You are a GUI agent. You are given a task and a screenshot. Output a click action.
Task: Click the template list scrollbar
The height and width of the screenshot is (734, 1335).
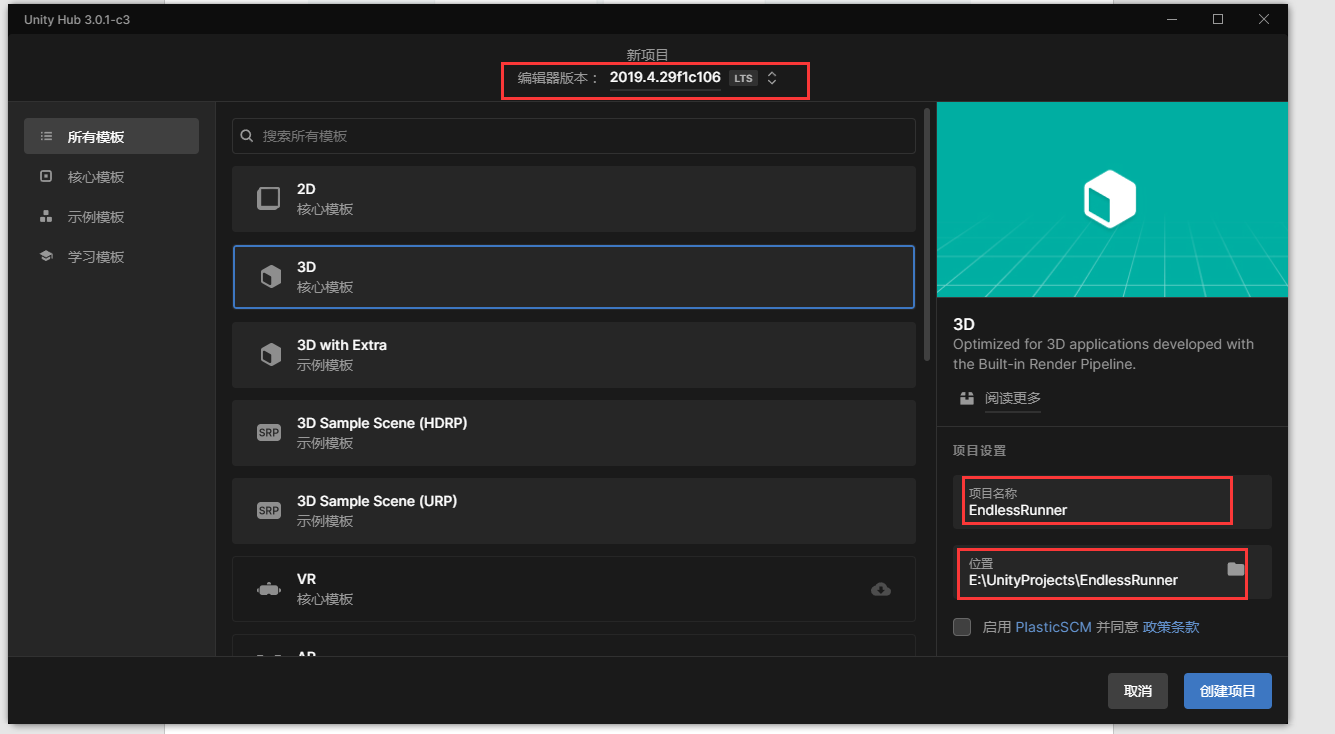[927, 232]
